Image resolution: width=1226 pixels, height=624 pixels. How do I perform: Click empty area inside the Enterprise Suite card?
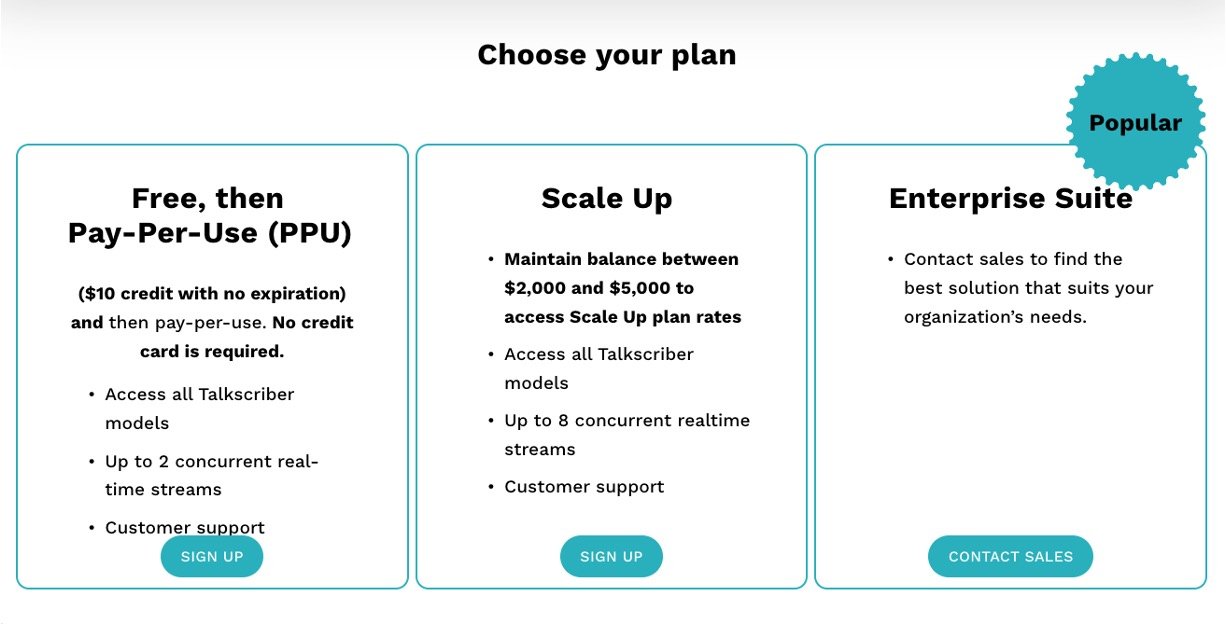(1010, 430)
